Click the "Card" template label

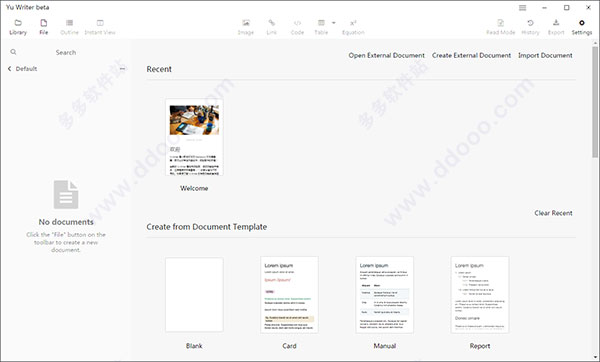click(x=289, y=346)
